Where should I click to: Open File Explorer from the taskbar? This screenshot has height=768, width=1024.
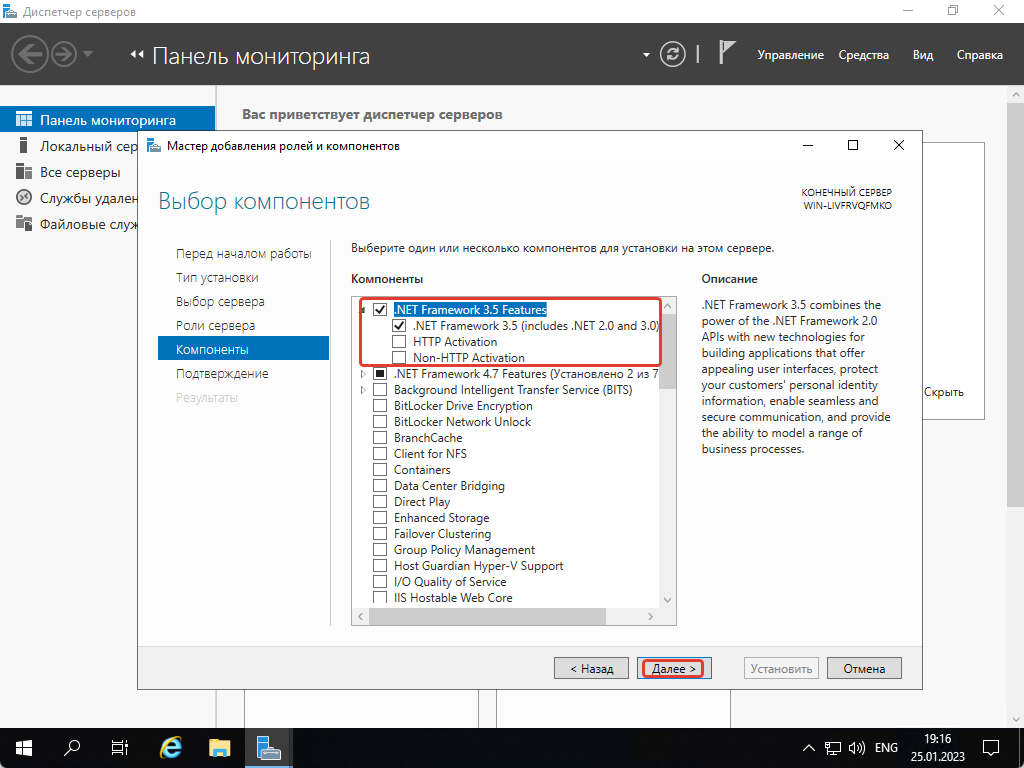pos(219,748)
